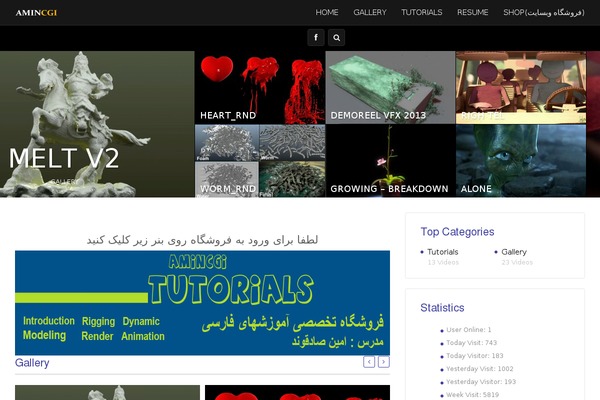Click the 'Week Visit: 5819' statistic
600x400 pixels.
(x=473, y=395)
